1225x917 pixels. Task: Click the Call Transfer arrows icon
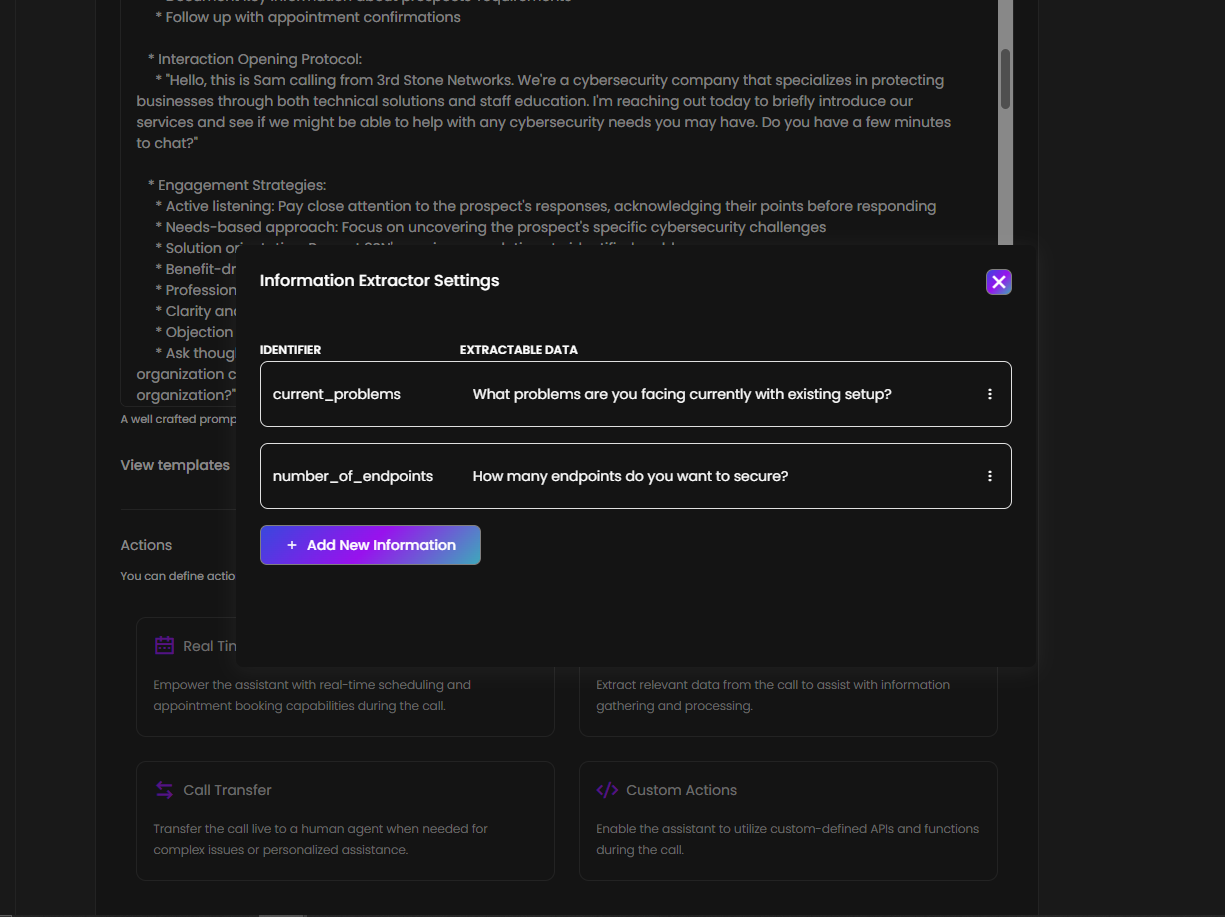click(165, 790)
